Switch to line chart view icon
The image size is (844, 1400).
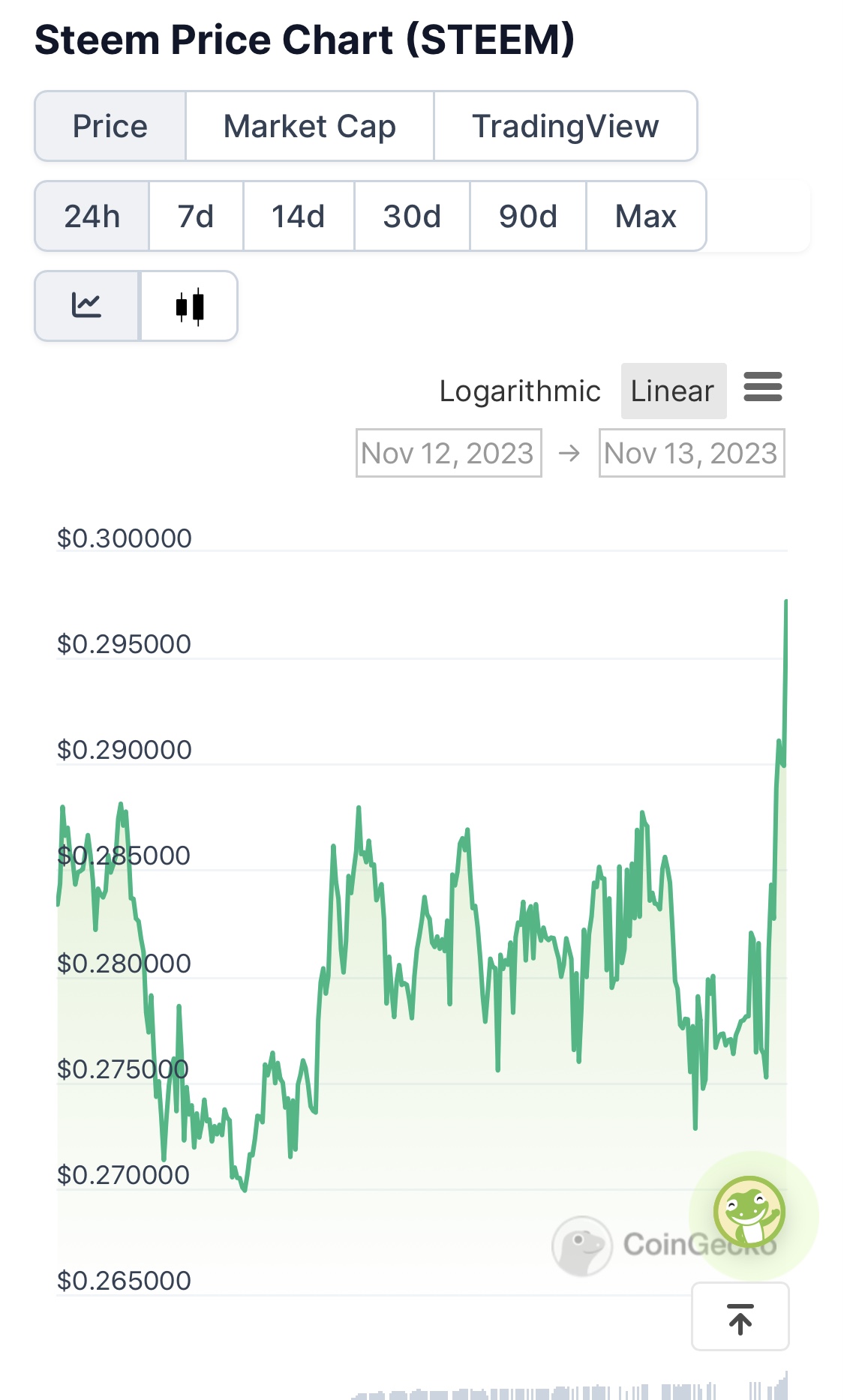point(87,306)
